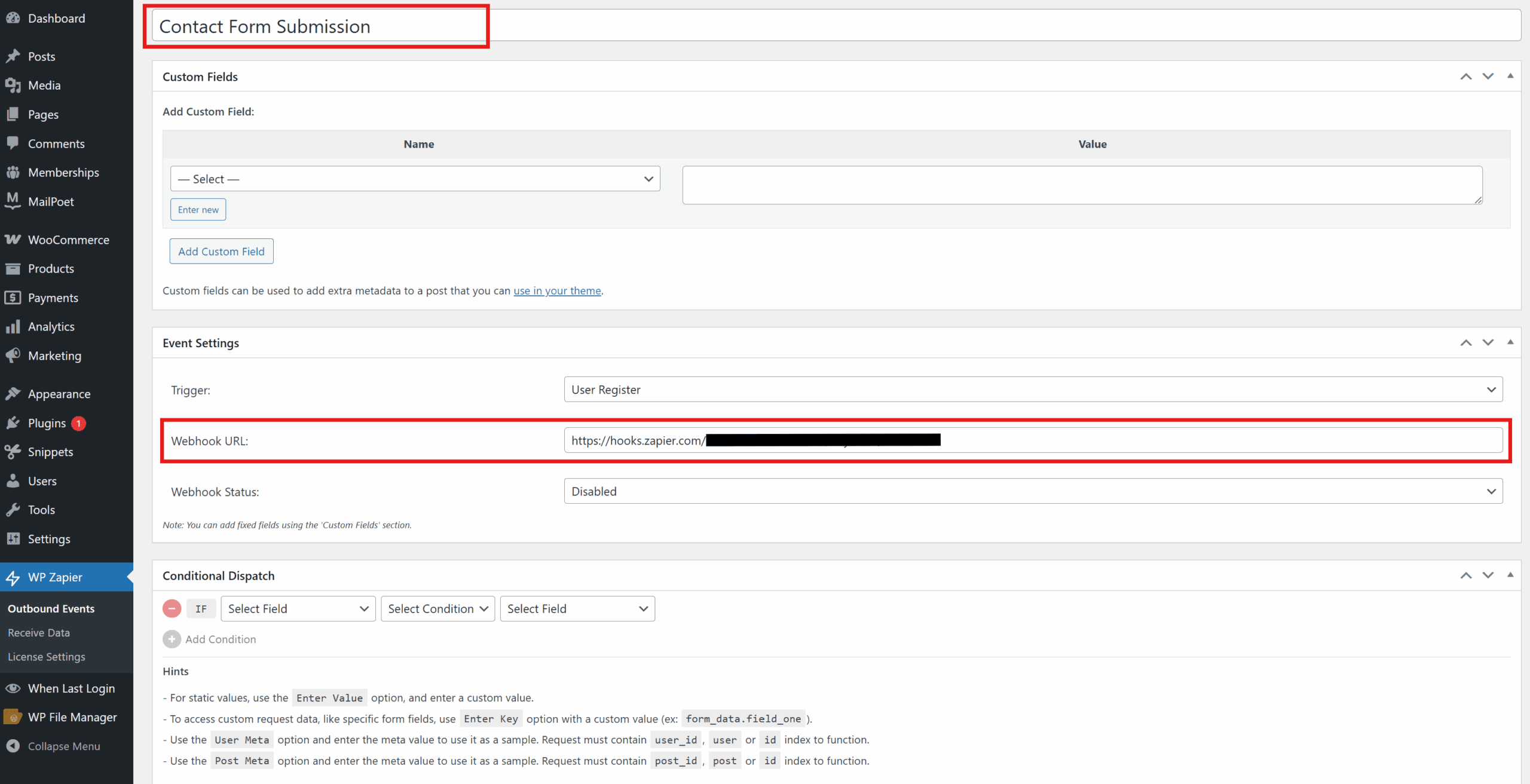
Task: Open the Marketing menu label
Action: click(x=54, y=356)
